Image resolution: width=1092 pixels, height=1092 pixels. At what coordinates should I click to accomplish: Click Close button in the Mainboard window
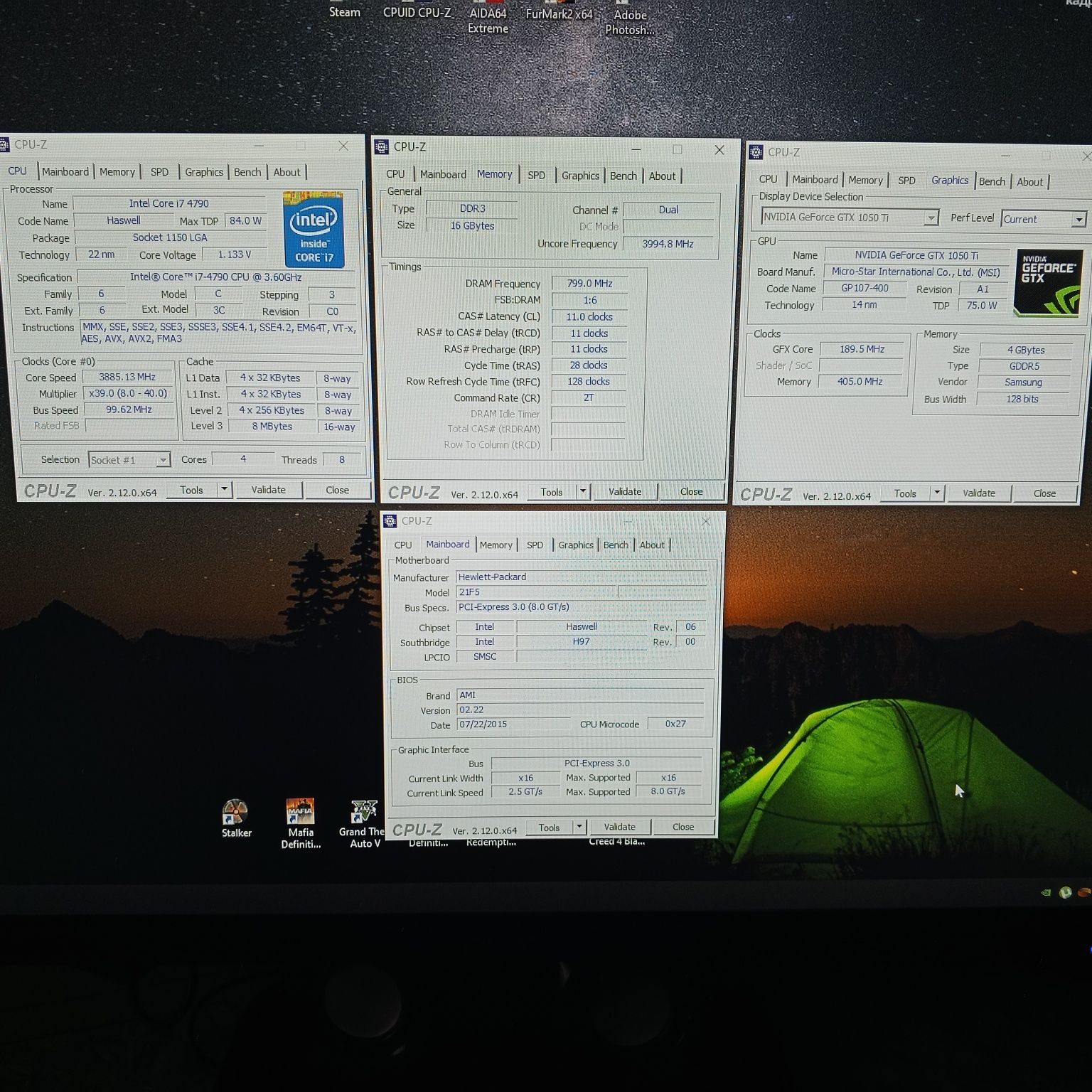pos(683,827)
